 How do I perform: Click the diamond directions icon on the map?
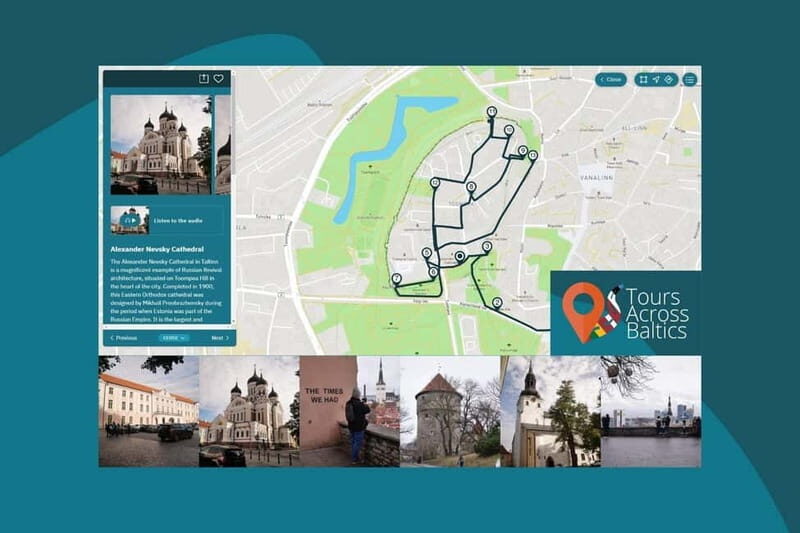coord(669,79)
